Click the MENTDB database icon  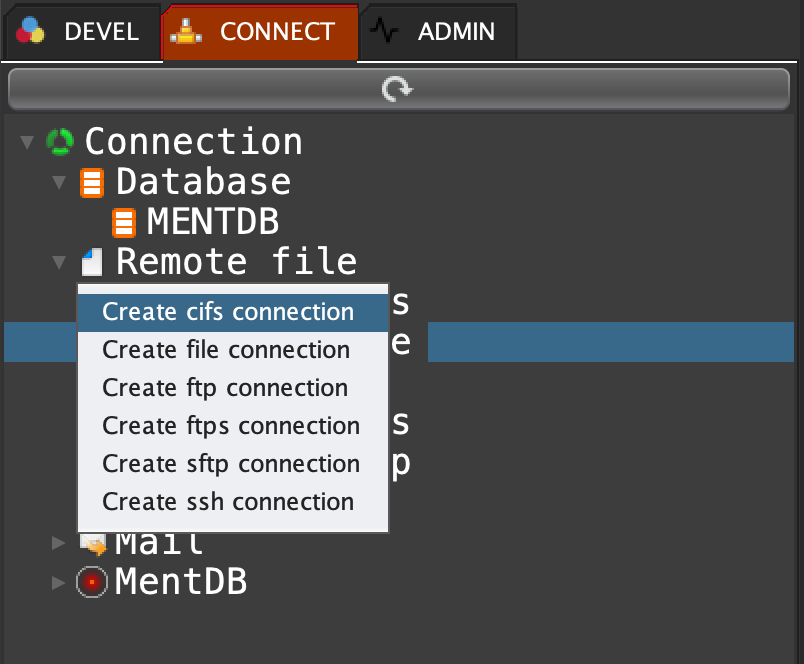[123, 222]
